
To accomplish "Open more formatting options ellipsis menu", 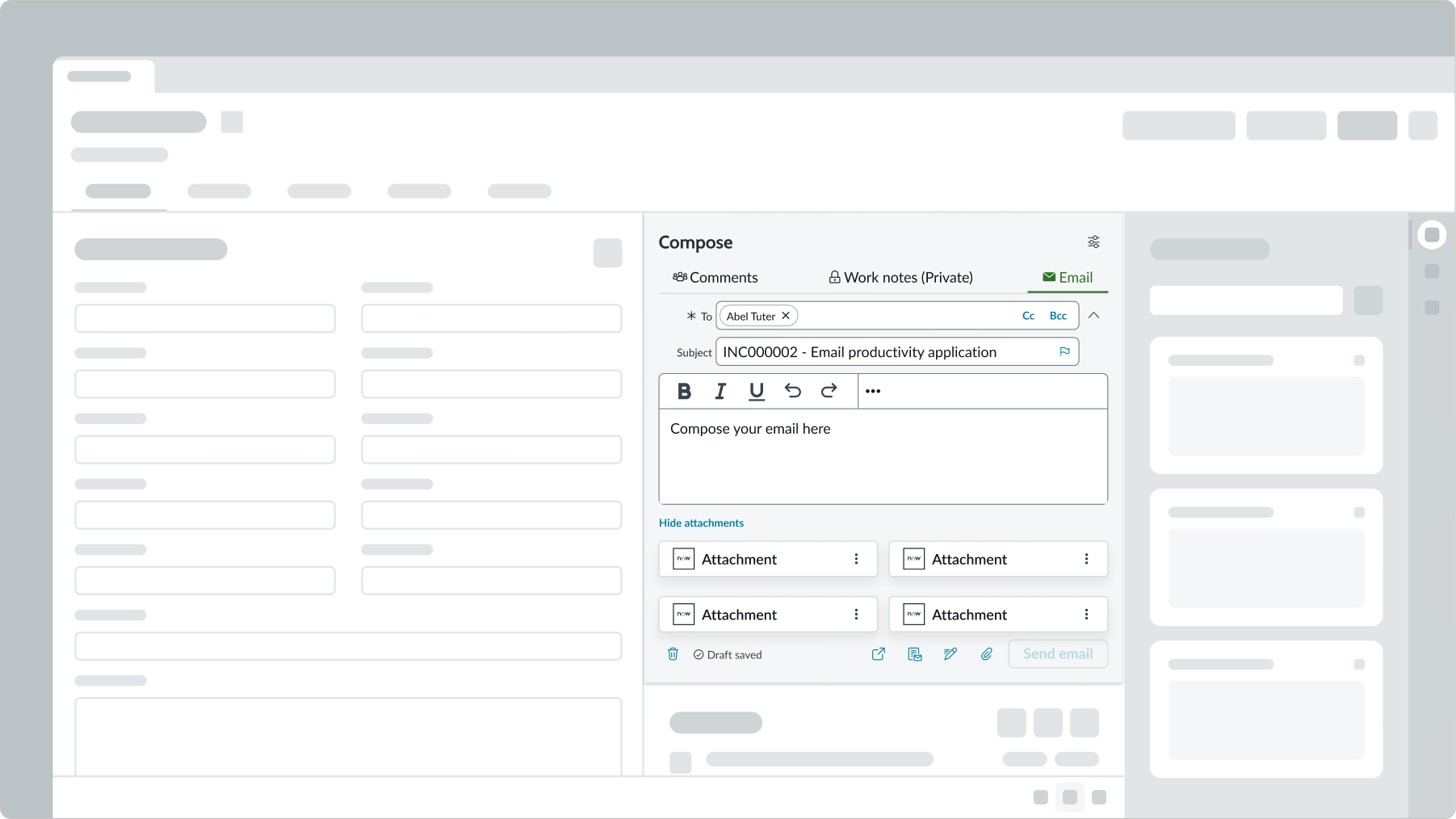I will 873,391.
